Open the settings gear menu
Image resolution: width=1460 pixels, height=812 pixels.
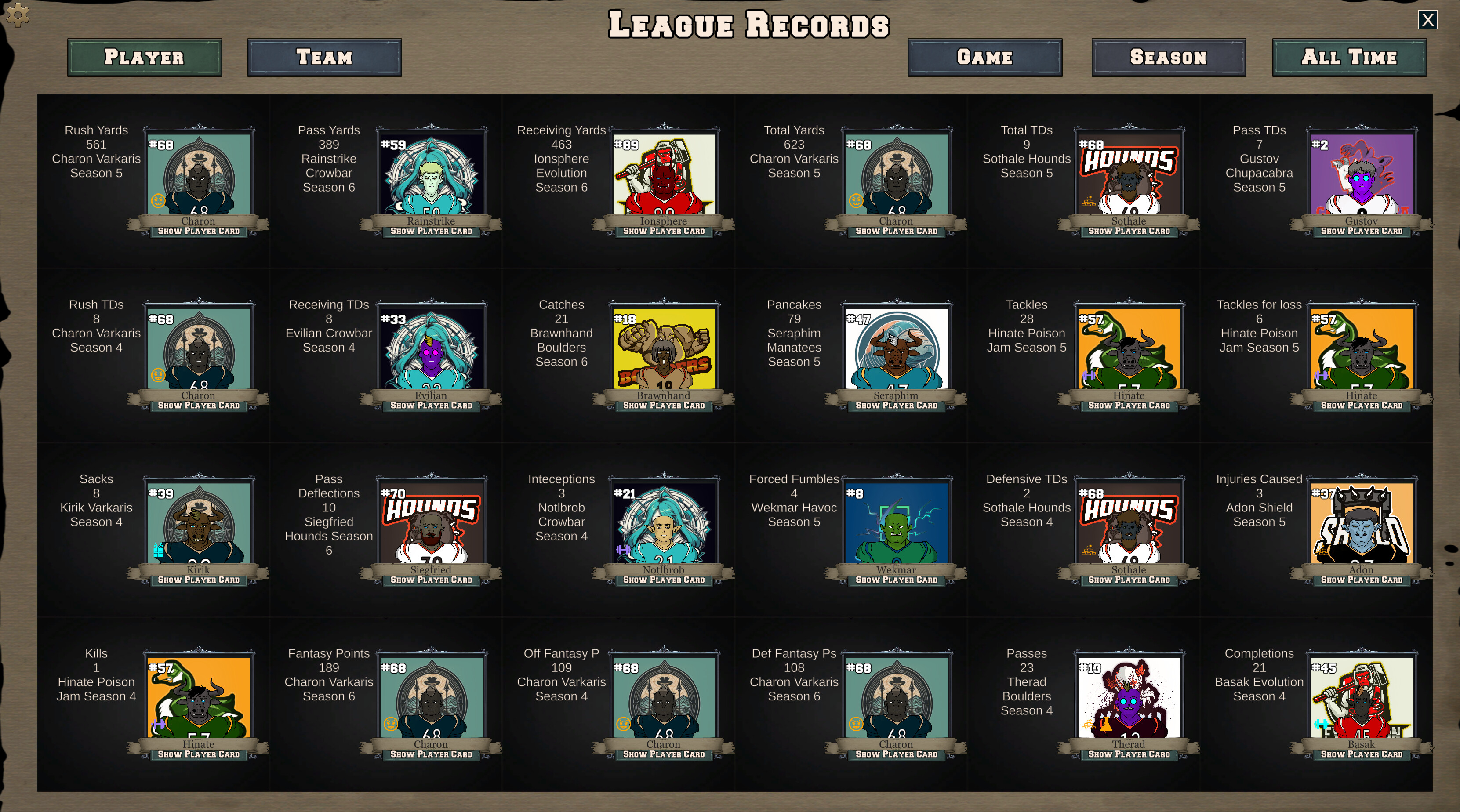[19, 15]
